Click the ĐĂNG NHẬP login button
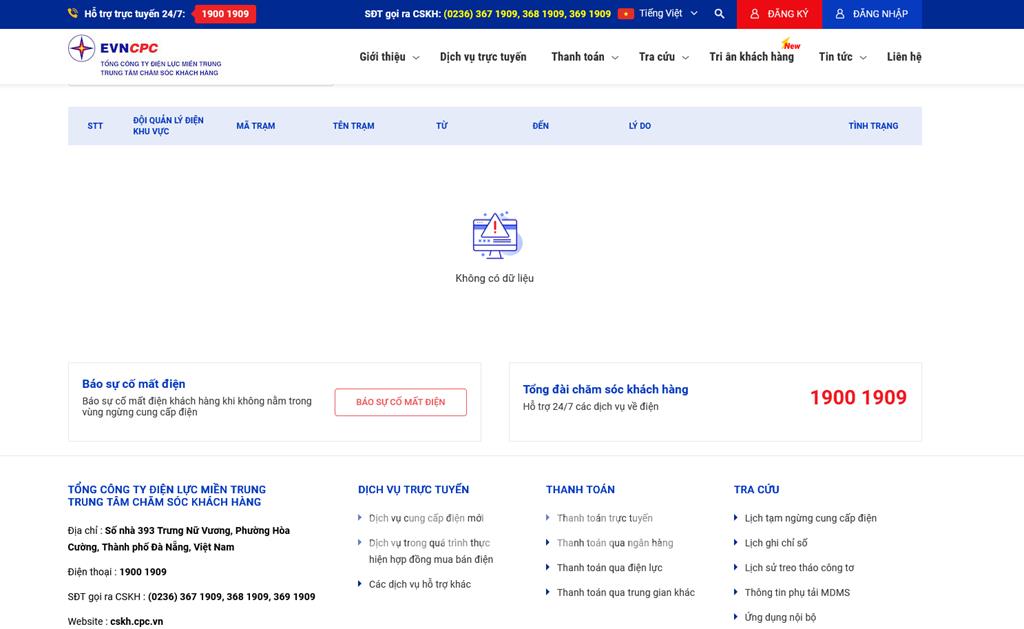 coord(871,14)
